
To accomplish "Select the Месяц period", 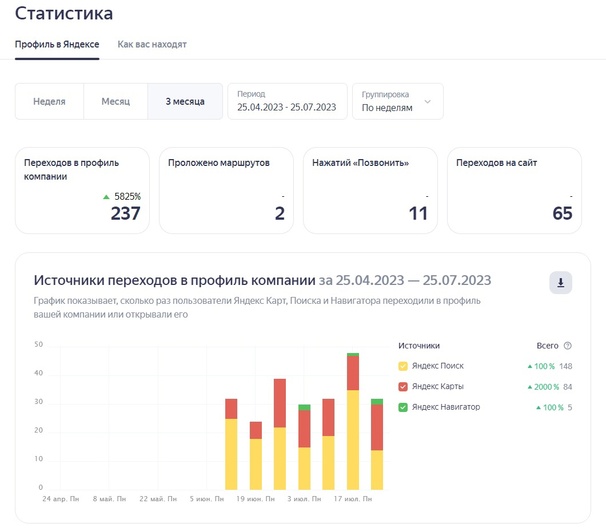I will pos(116,101).
